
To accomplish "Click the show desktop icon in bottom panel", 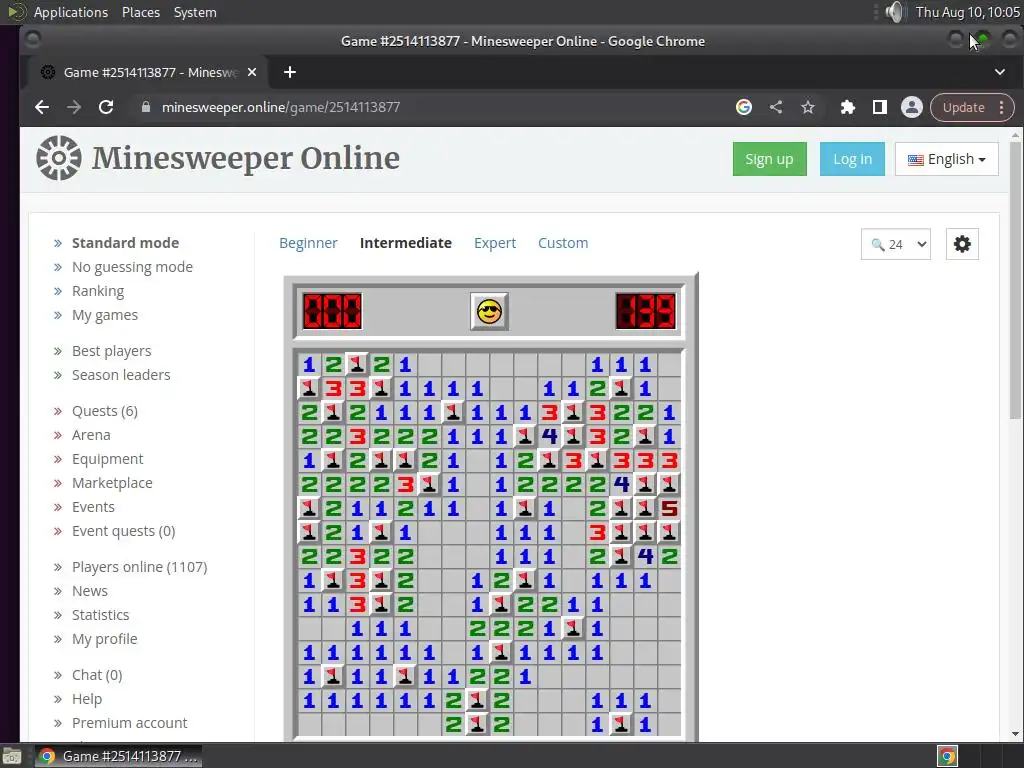I will click(11, 756).
